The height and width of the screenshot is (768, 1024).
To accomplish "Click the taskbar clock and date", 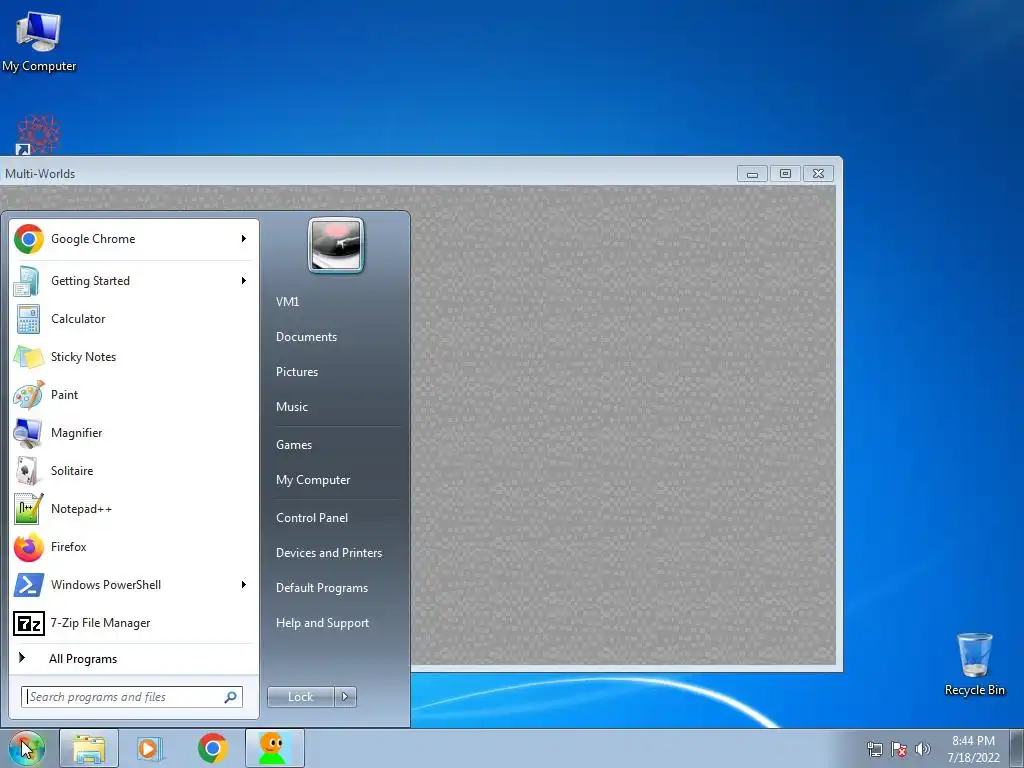I will click(x=973, y=749).
